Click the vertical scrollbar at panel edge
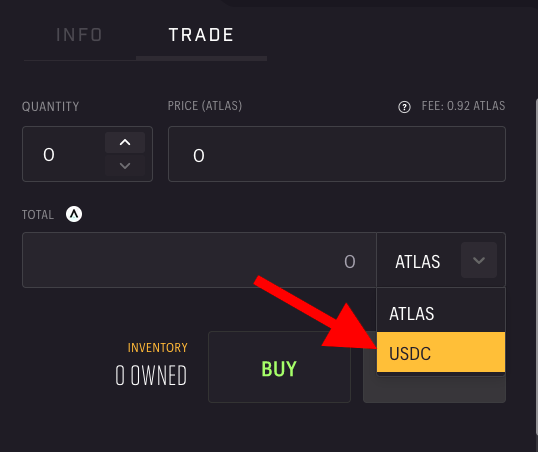538x452 pixels. (x=536, y=275)
